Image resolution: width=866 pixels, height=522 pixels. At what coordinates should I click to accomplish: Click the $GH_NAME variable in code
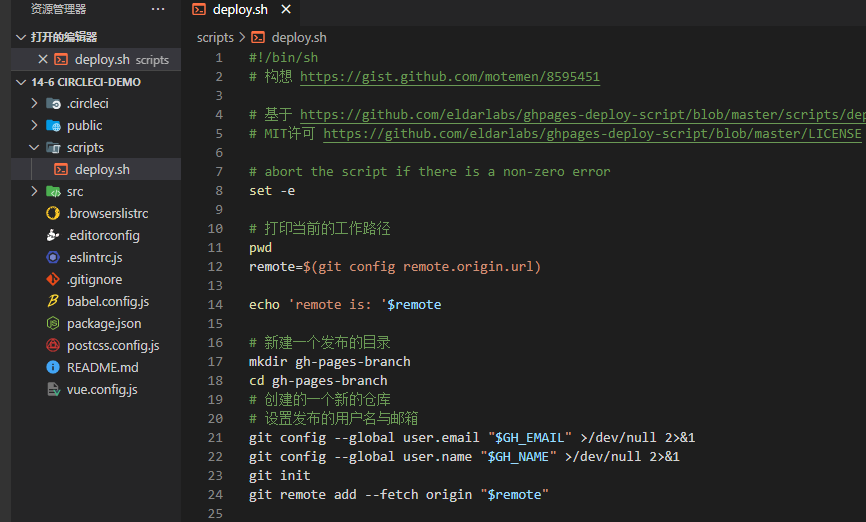click(x=518, y=457)
